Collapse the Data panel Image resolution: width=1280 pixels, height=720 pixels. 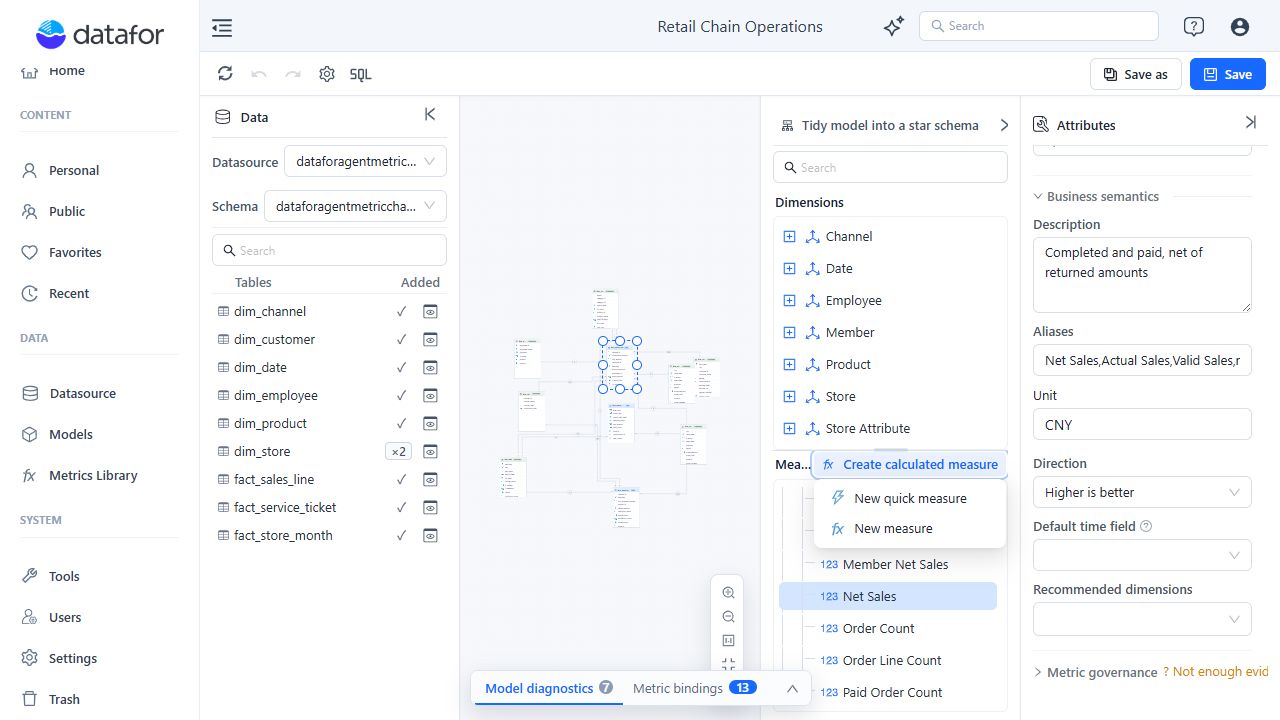point(430,115)
